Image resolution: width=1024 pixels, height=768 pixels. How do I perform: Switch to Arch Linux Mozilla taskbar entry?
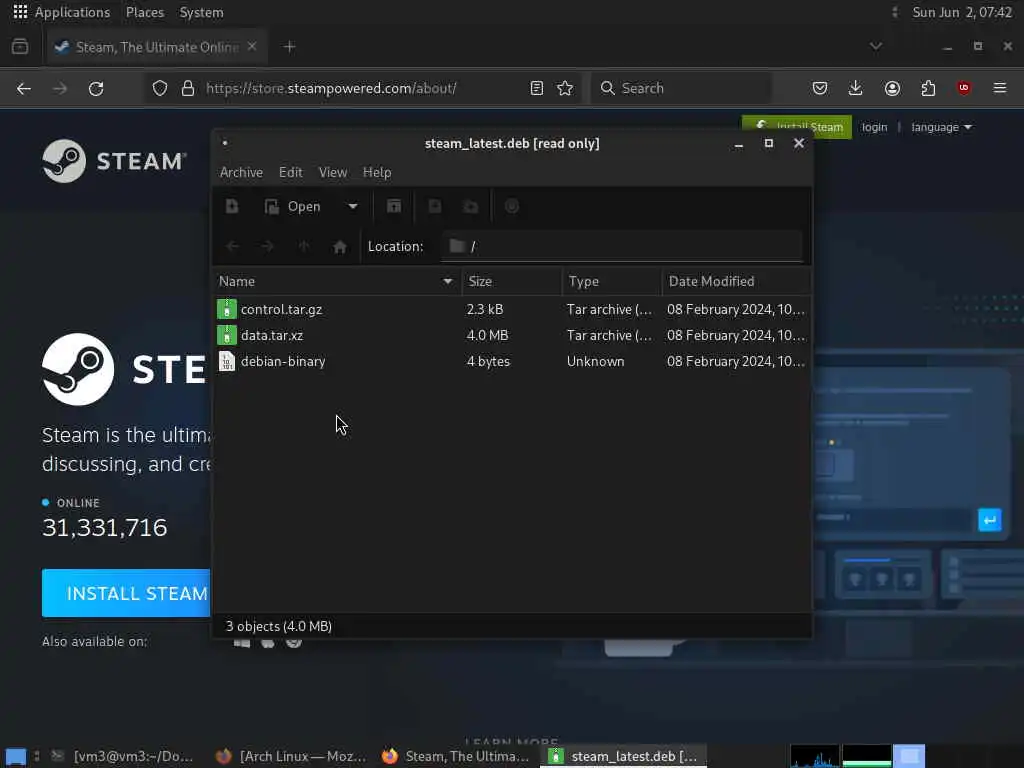tap(291, 756)
